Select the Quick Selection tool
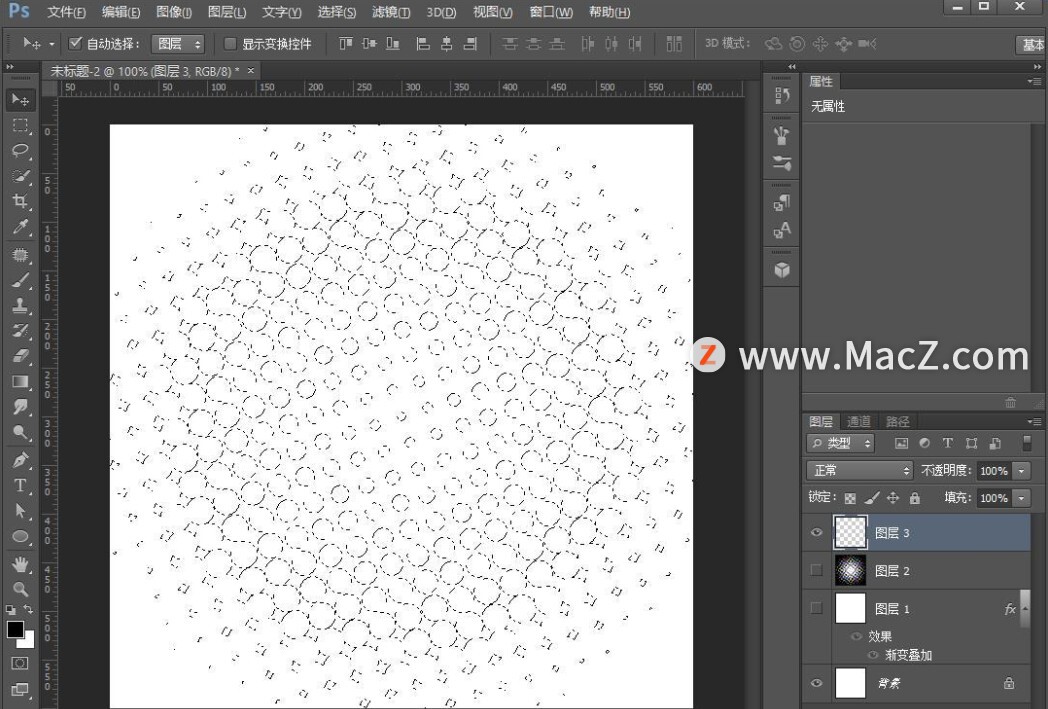1048x709 pixels. pyautogui.click(x=20, y=176)
